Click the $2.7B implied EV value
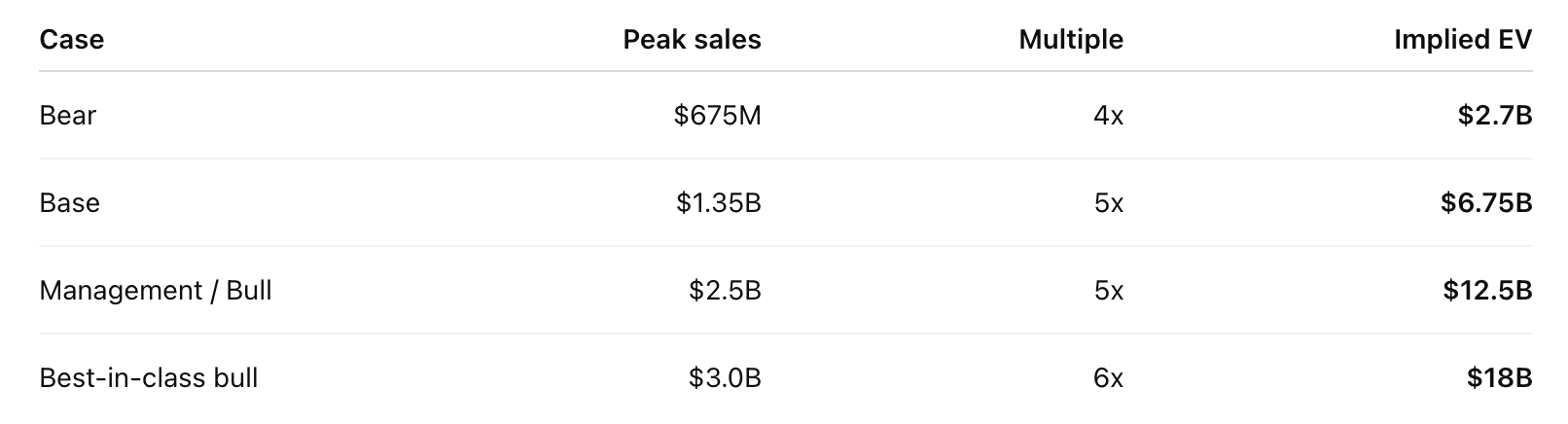1568x424 pixels. (1494, 116)
